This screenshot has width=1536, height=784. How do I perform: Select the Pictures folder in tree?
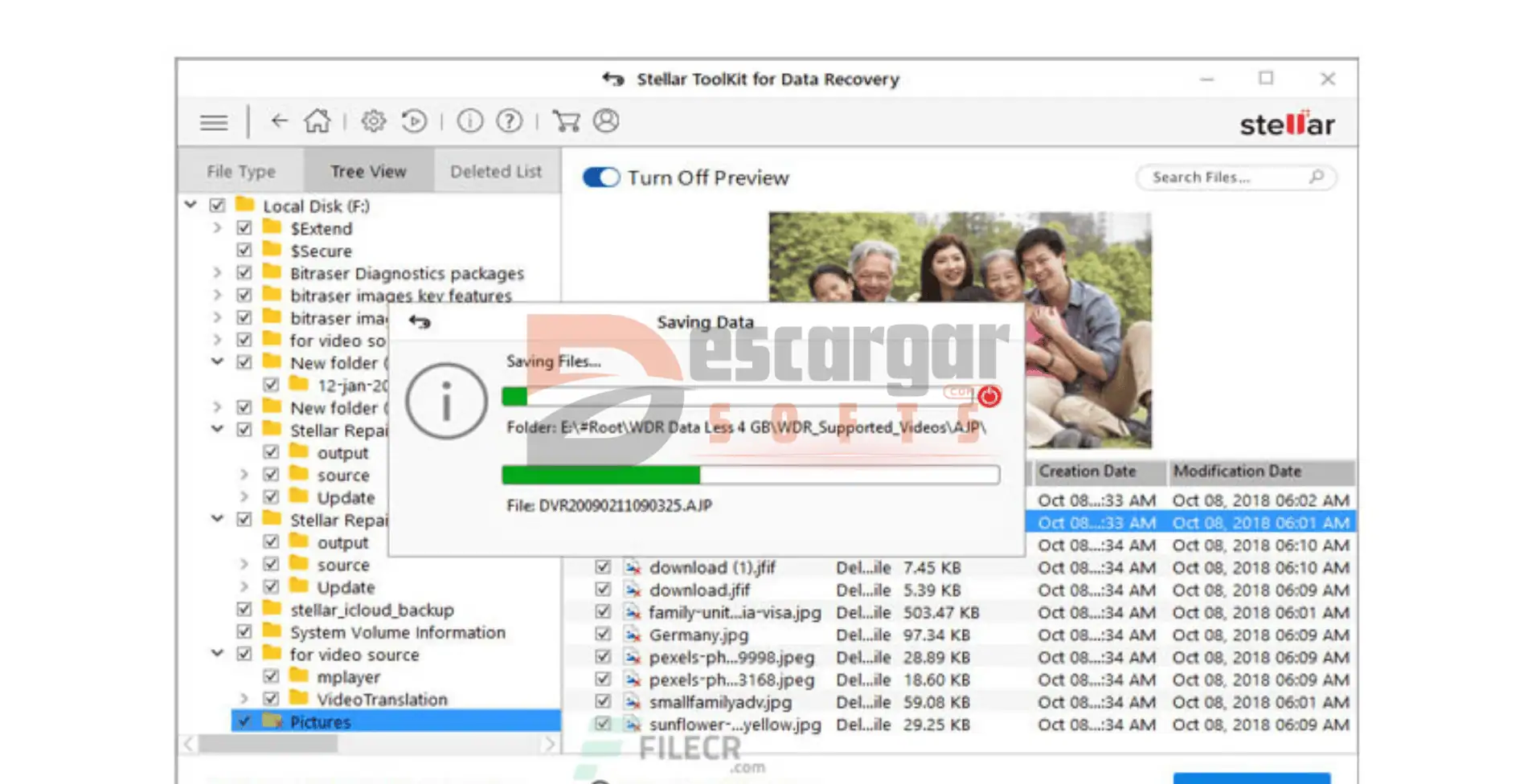click(x=396, y=721)
